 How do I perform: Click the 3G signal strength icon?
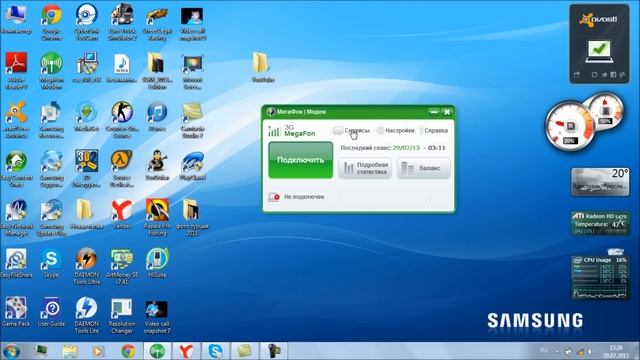click(274, 131)
